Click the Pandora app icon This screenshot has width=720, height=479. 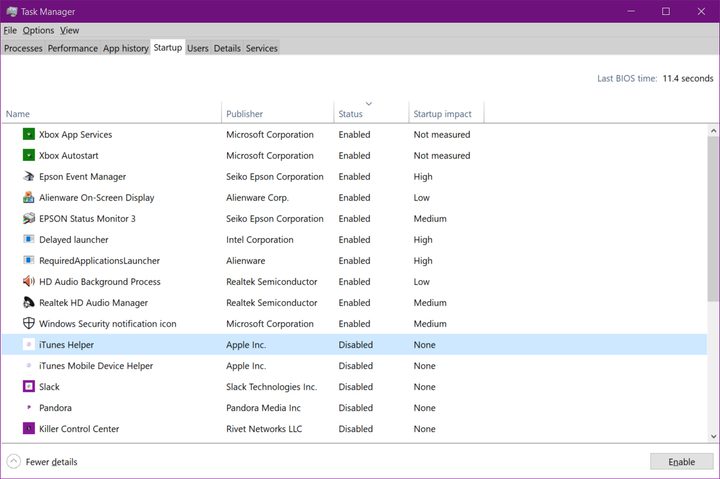tap(28, 407)
